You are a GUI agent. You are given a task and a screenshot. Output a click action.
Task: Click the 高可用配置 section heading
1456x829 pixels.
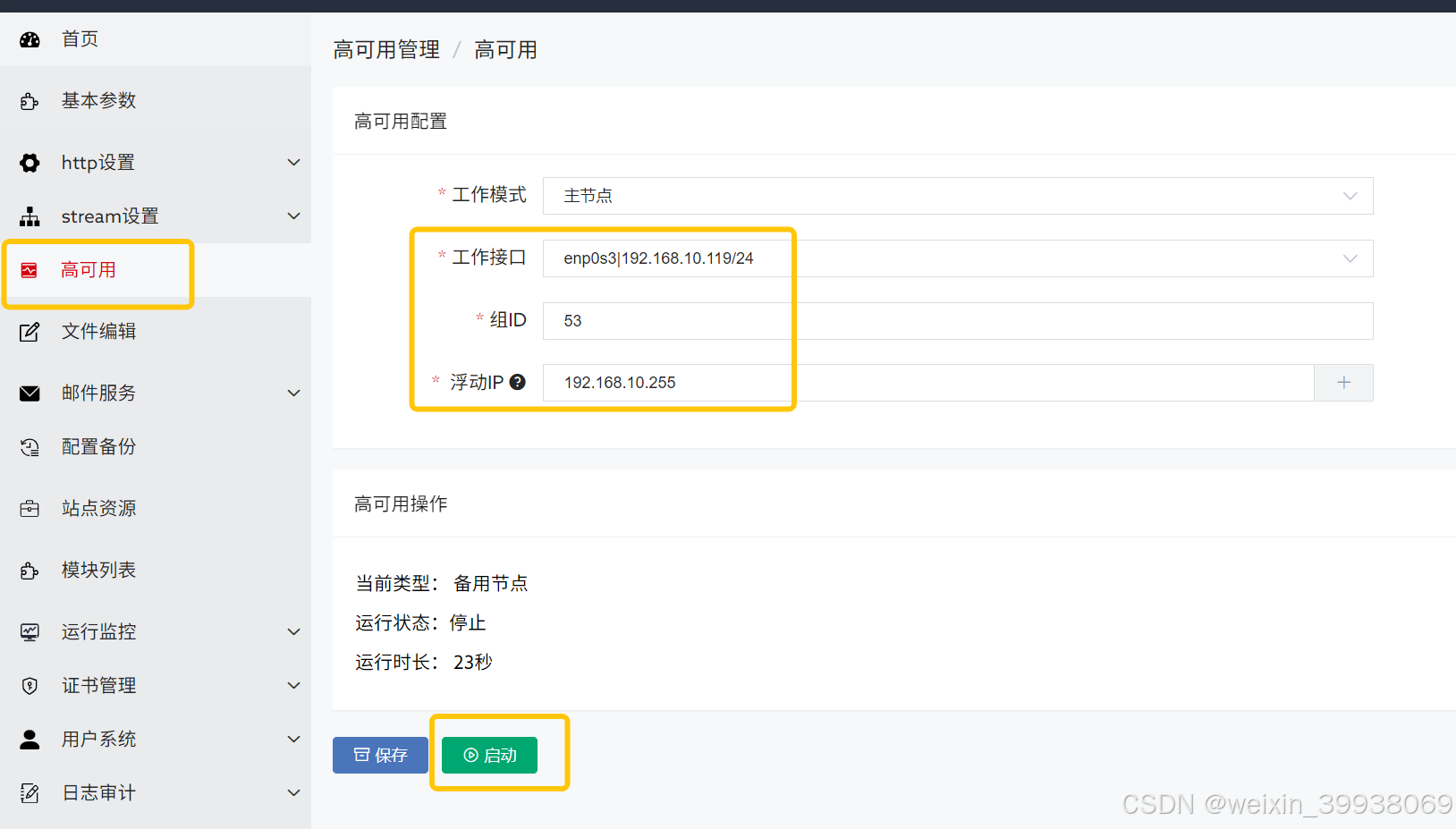pyautogui.click(x=401, y=122)
